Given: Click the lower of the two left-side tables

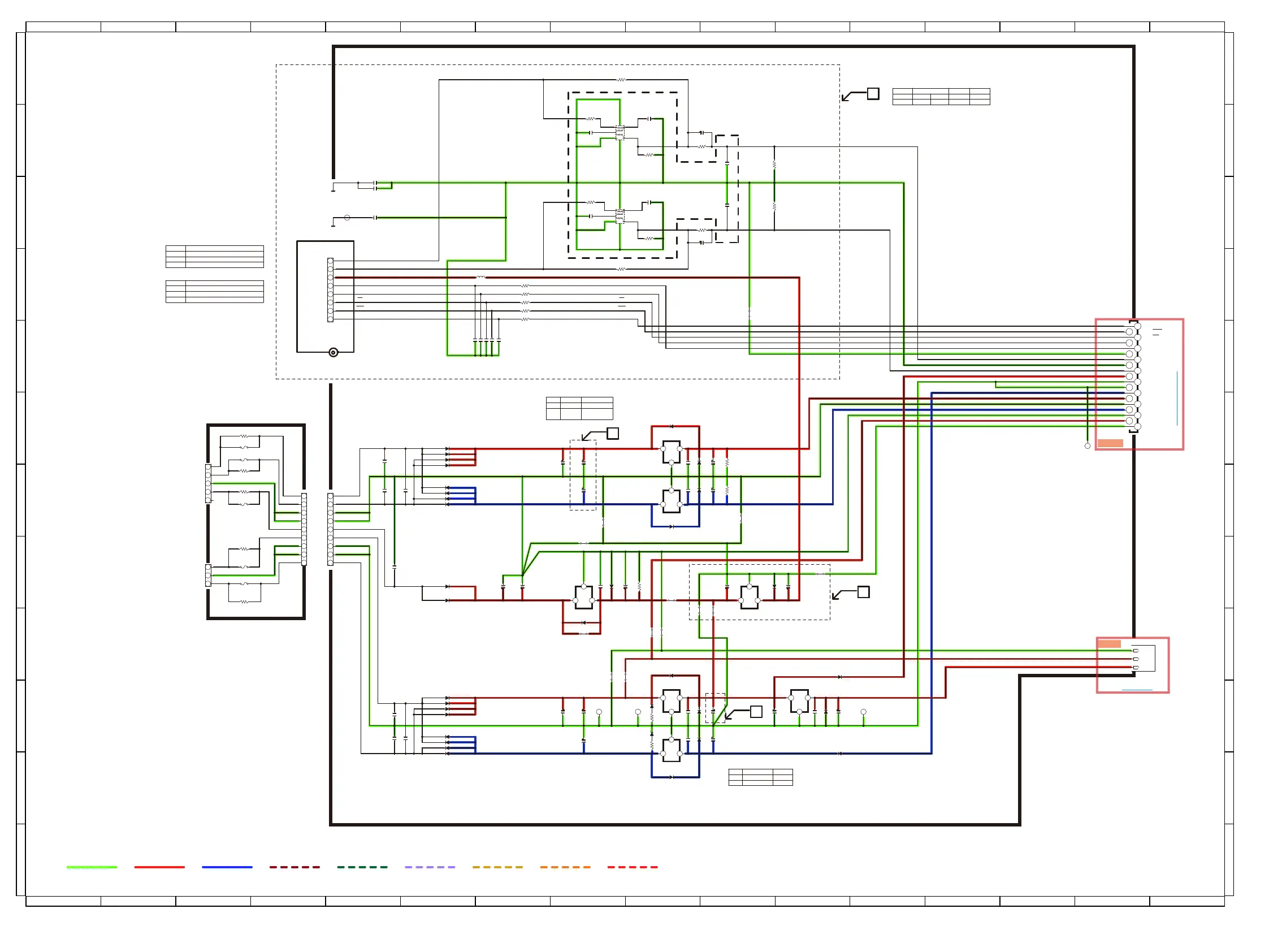Looking at the screenshot, I should click(x=214, y=292).
